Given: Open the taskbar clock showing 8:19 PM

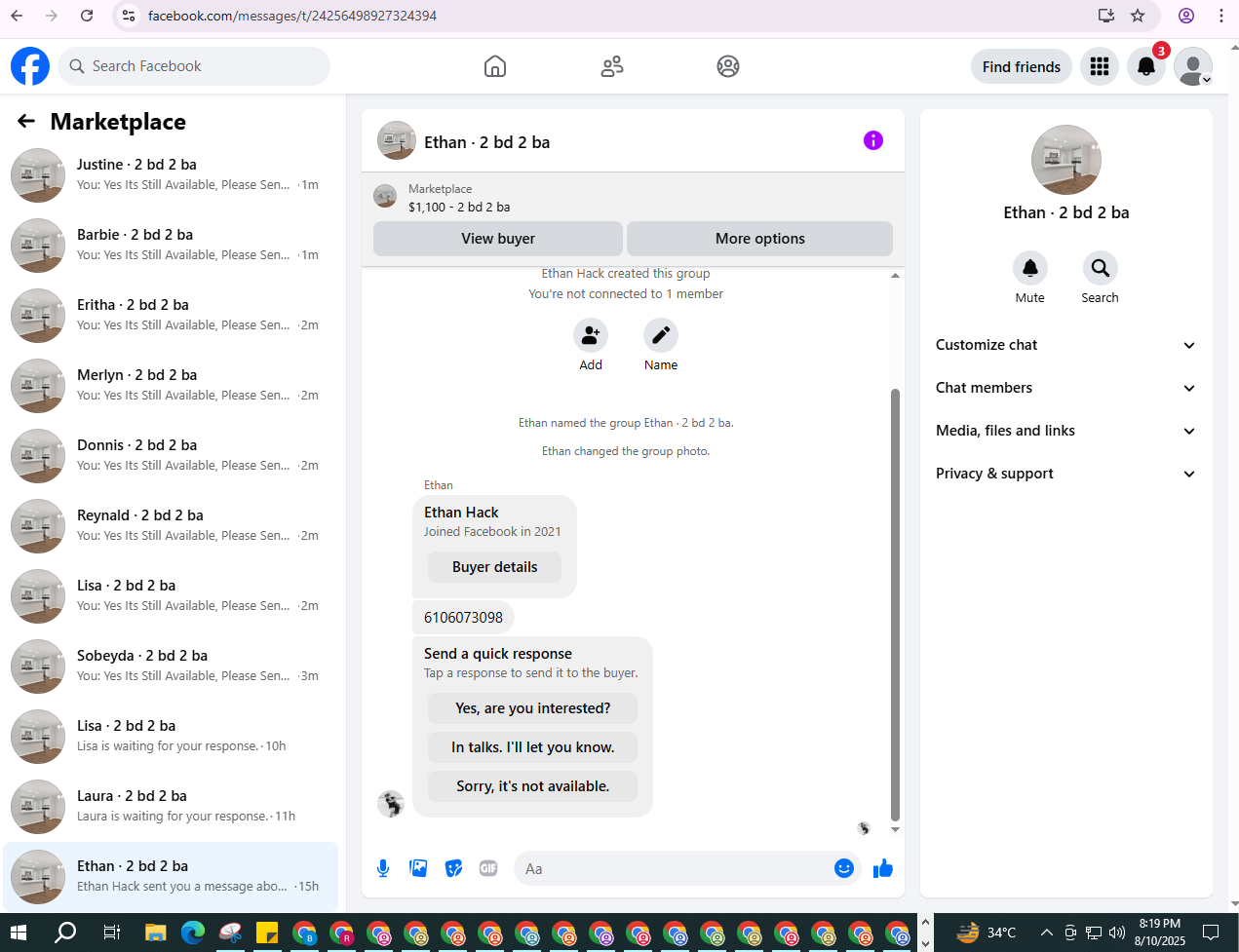Looking at the screenshot, I should coord(1160,933).
